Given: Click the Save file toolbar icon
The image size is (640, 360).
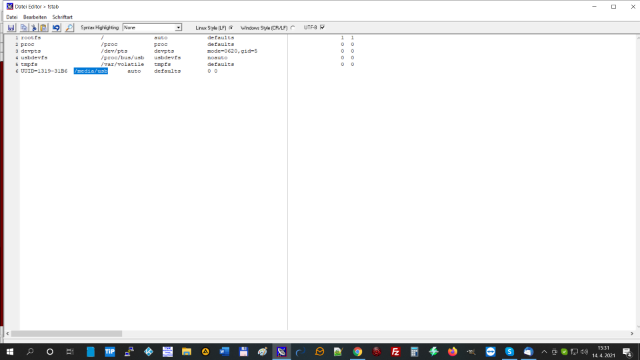Looking at the screenshot, I should click(11, 28).
